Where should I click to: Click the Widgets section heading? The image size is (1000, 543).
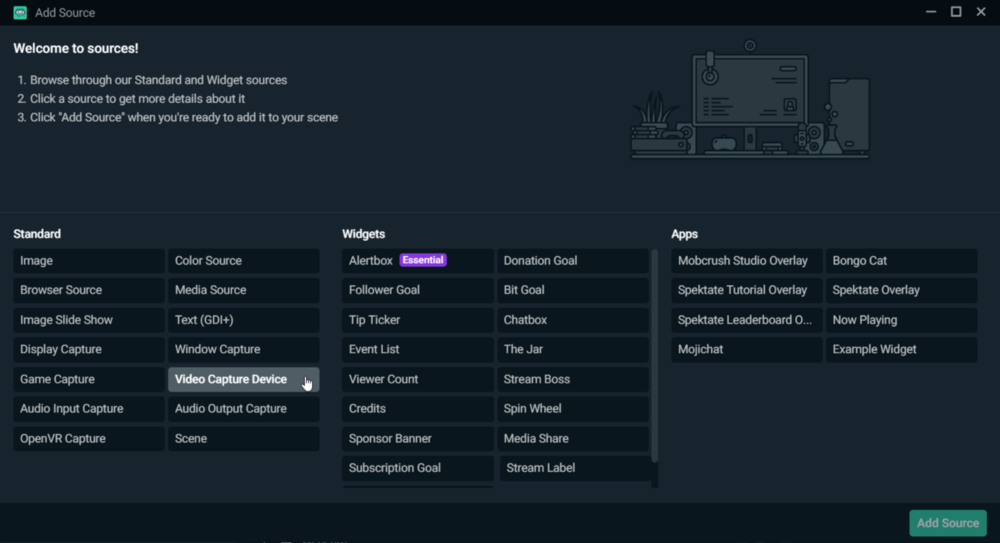[364, 234]
